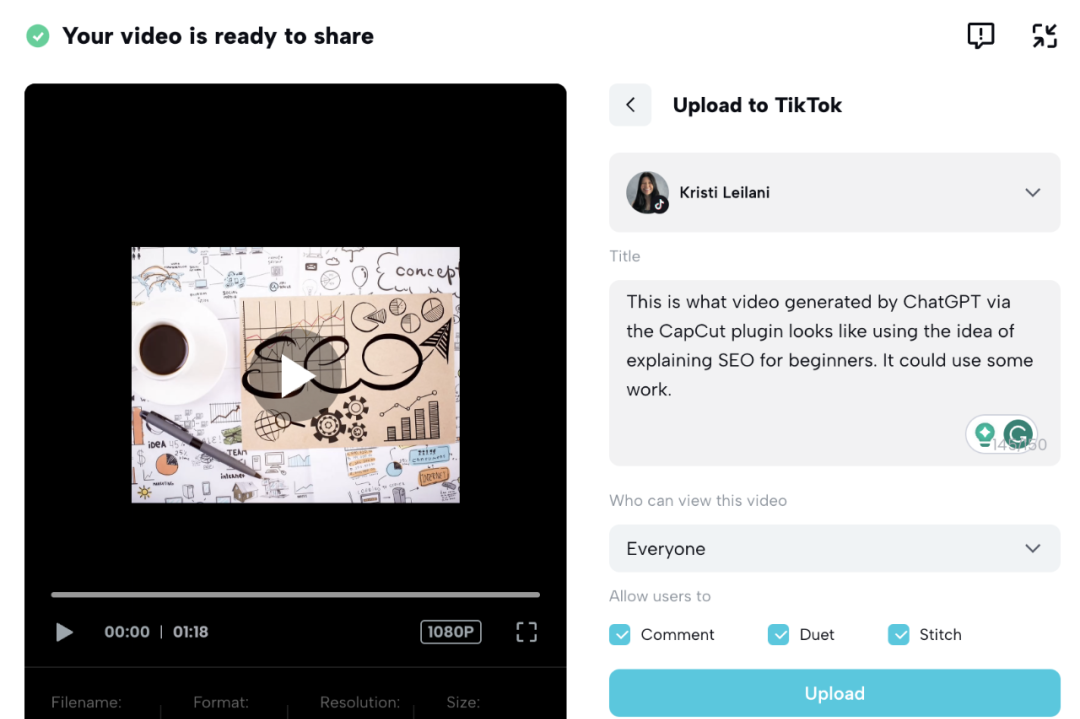The width and height of the screenshot is (1080, 719).
Task: Click the 'Upload to TikTok' heading
Action: pos(757,105)
